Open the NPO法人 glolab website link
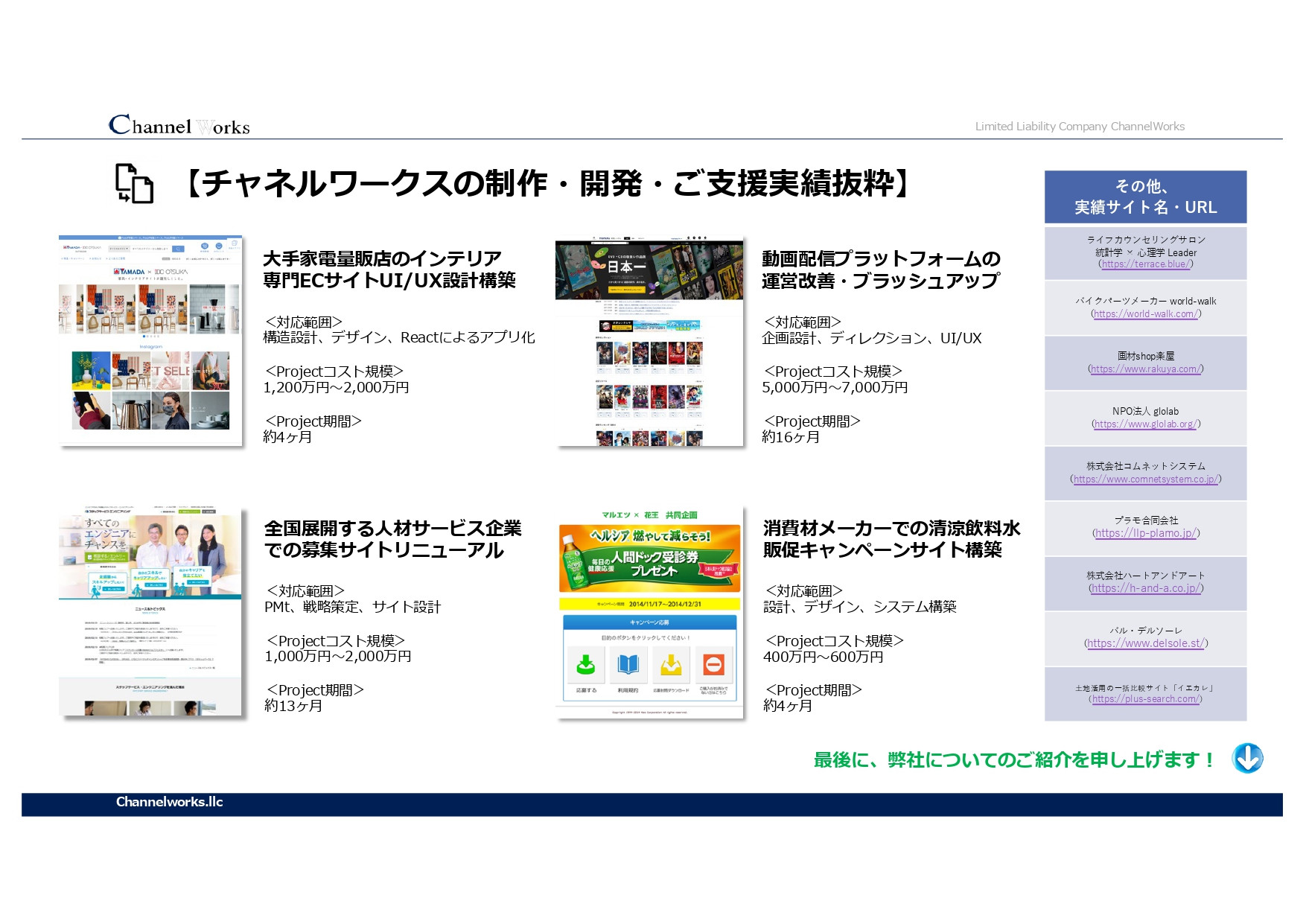 (1147, 424)
